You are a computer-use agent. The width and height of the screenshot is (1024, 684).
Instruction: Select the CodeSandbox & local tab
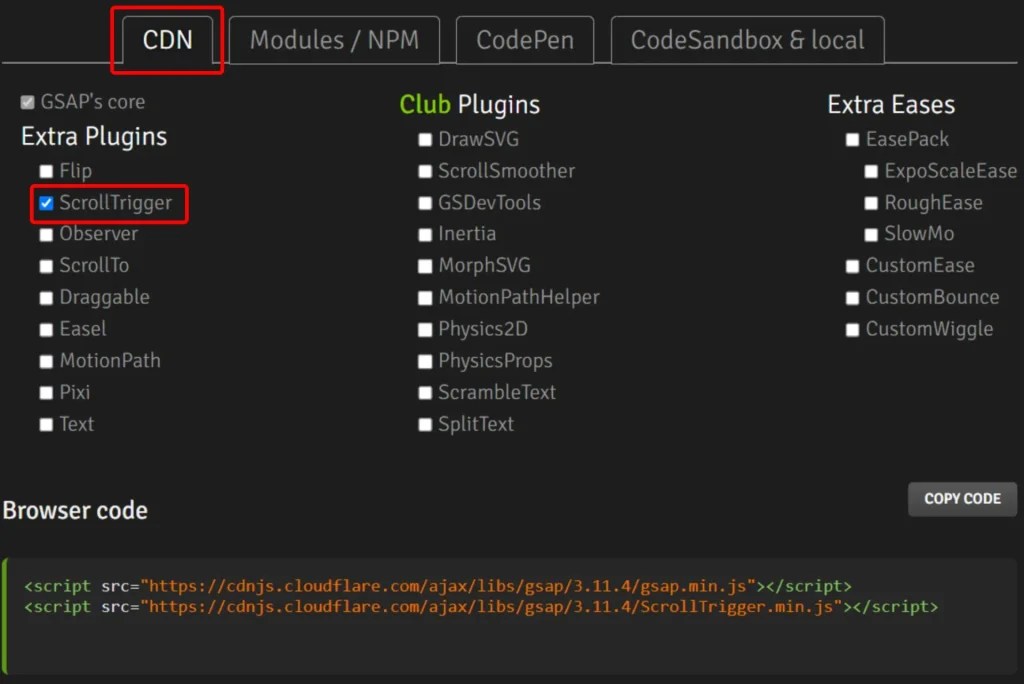click(x=746, y=40)
